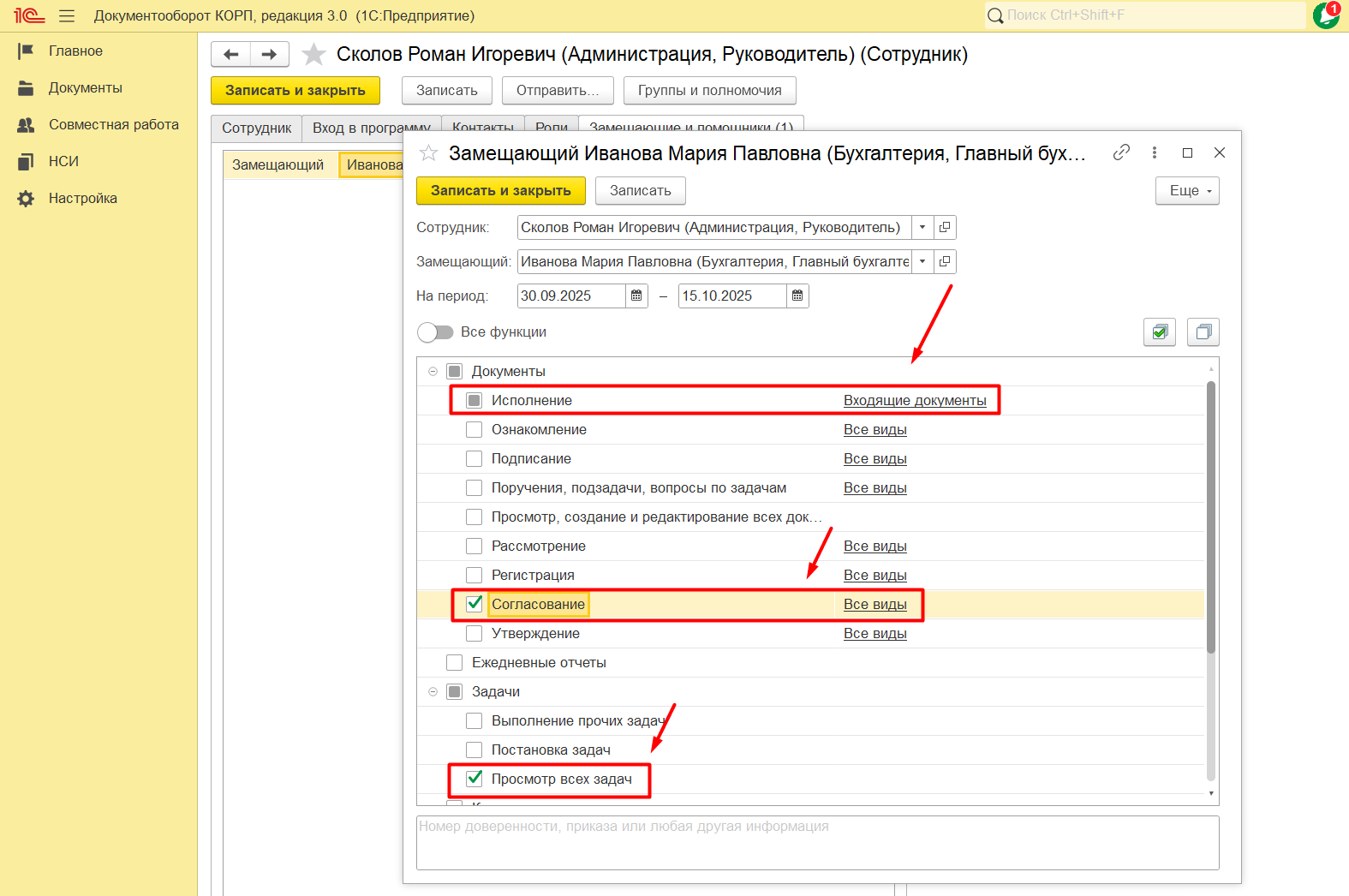Open notifications bell with badge
Screen dimensions: 1349x896
coord(1327,15)
